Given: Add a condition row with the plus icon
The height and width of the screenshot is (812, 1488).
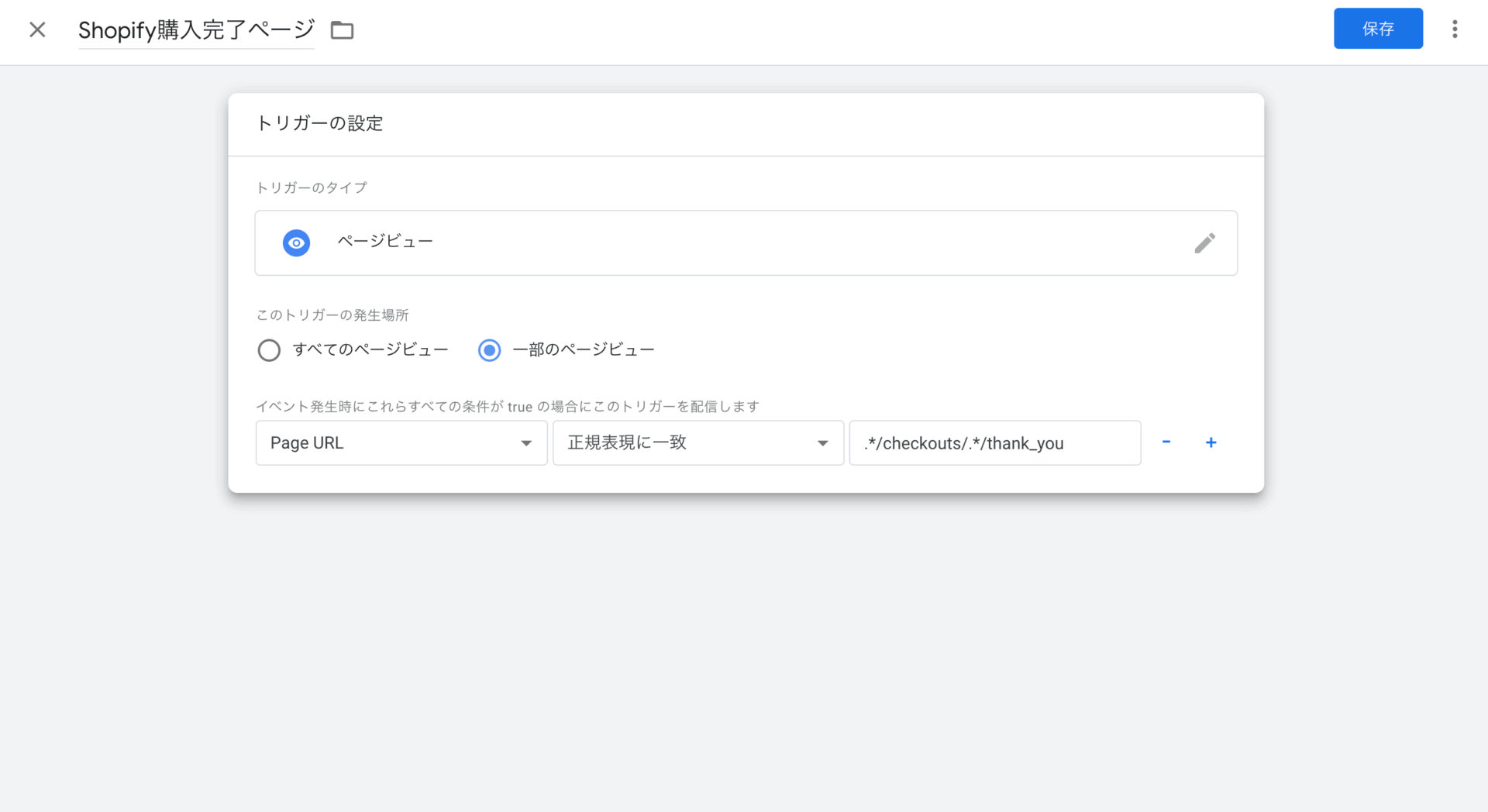Looking at the screenshot, I should pyautogui.click(x=1211, y=442).
